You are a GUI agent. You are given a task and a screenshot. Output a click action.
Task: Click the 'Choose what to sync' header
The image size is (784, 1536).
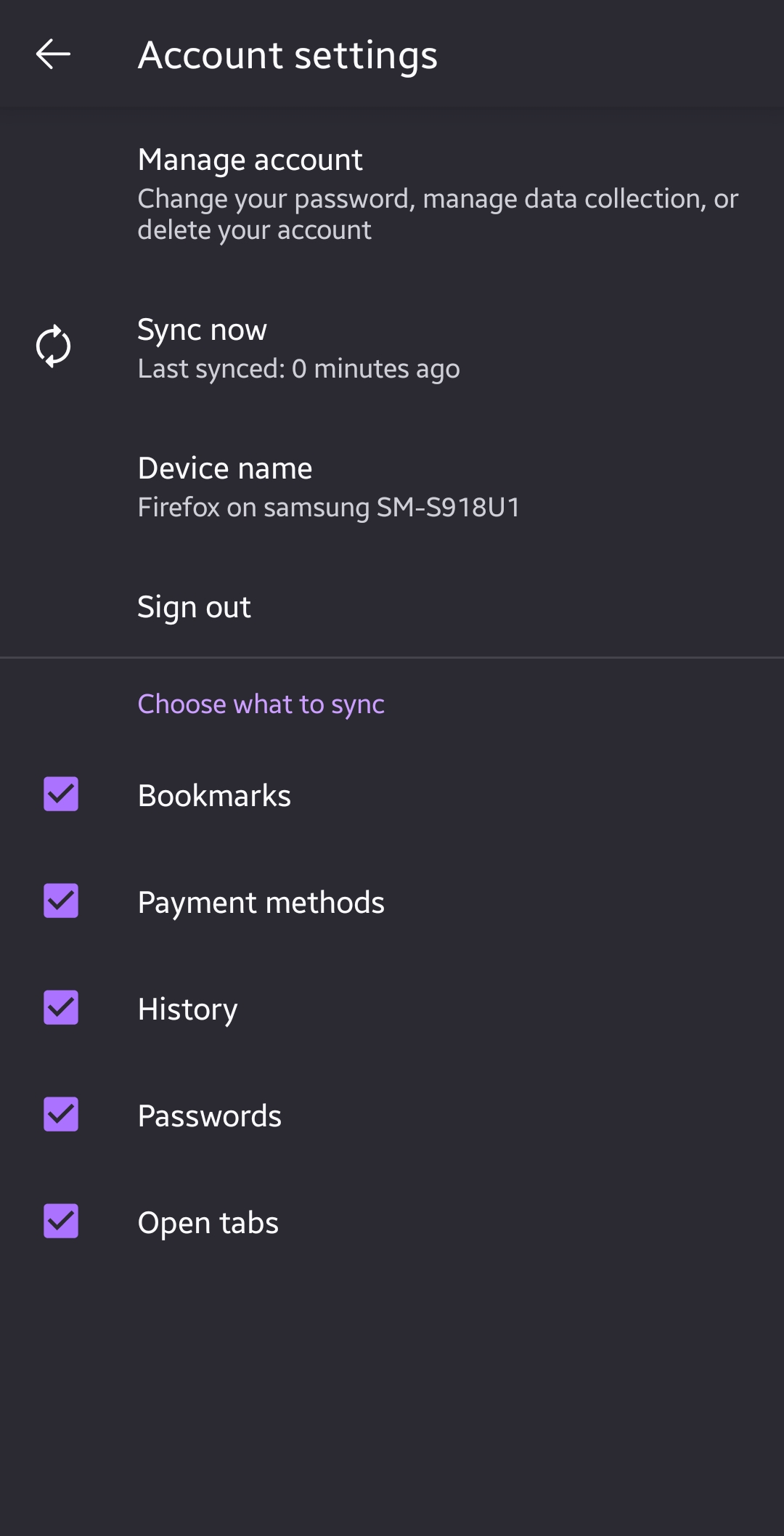pyautogui.click(x=261, y=704)
